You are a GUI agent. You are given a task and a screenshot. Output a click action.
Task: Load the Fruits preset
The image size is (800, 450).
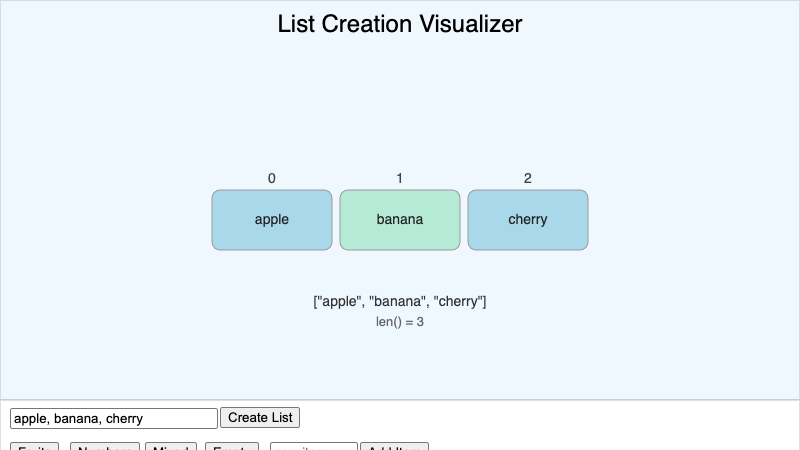tap(35, 447)
